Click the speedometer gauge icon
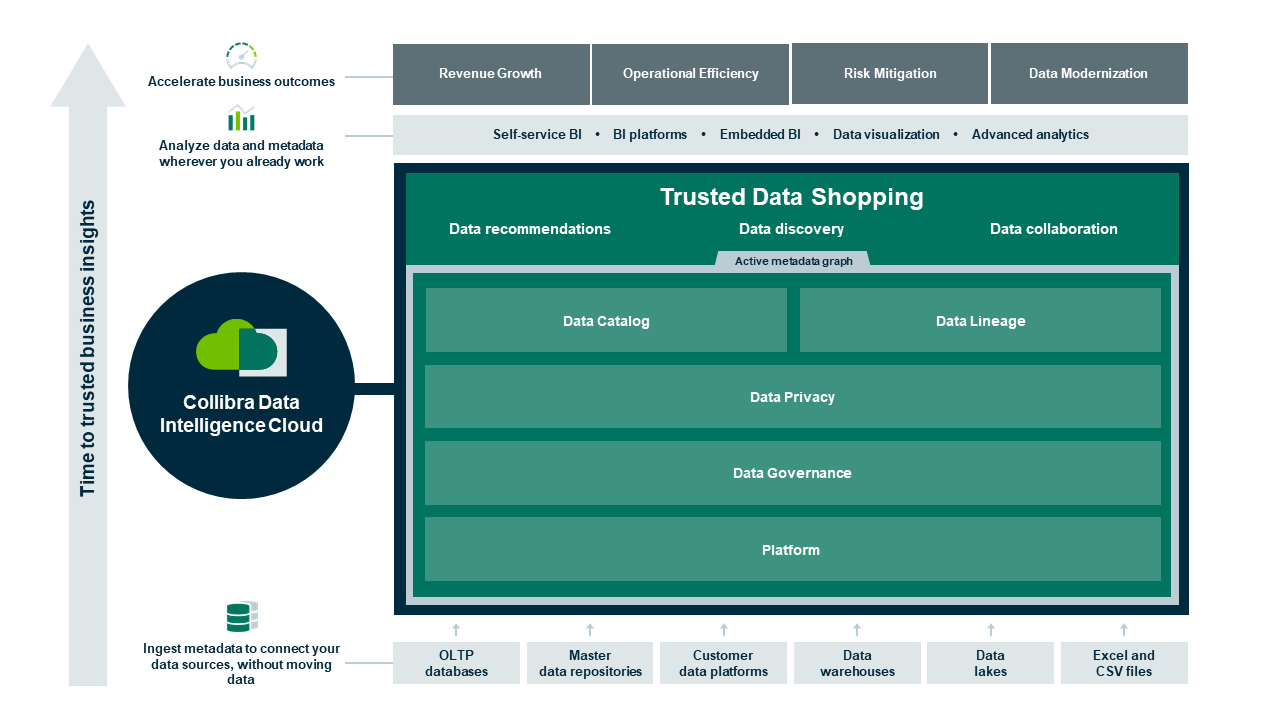The image size is (1280, 720). click(240, 57)
